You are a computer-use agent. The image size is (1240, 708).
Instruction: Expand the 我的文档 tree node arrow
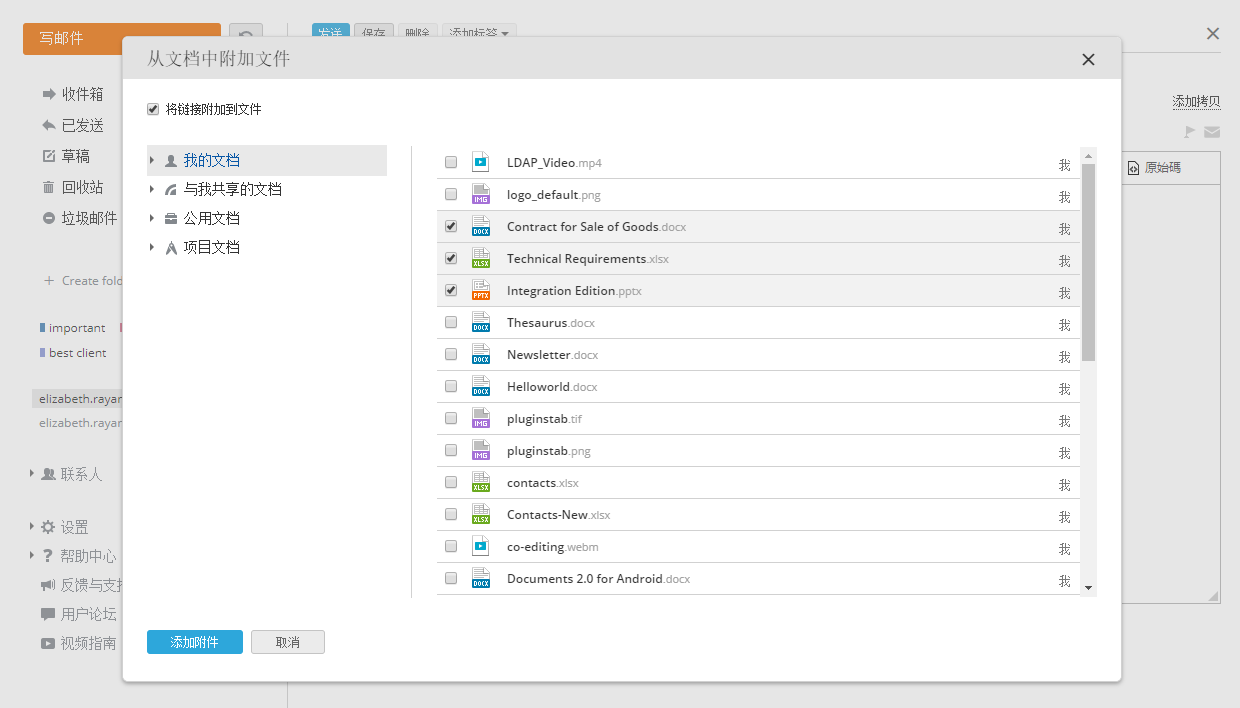tap(152, 160)
